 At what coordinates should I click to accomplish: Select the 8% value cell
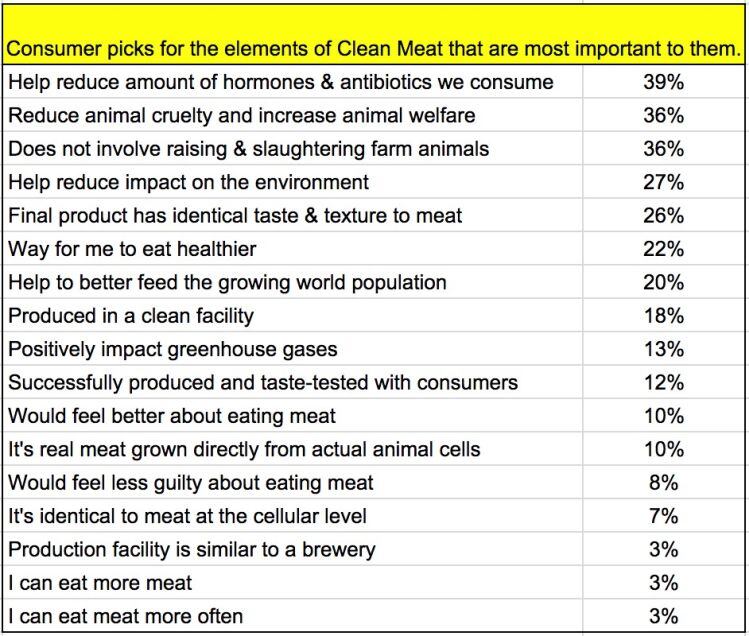tap(663, 483)
